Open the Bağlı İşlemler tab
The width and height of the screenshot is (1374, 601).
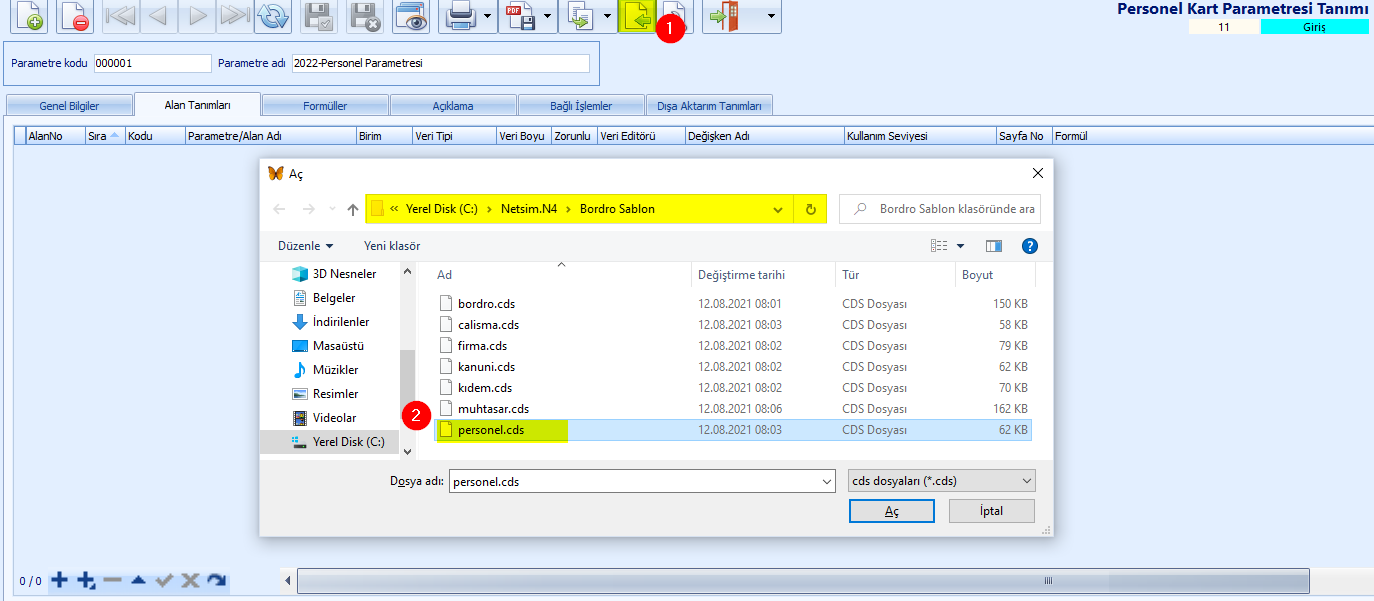[581, 105]
